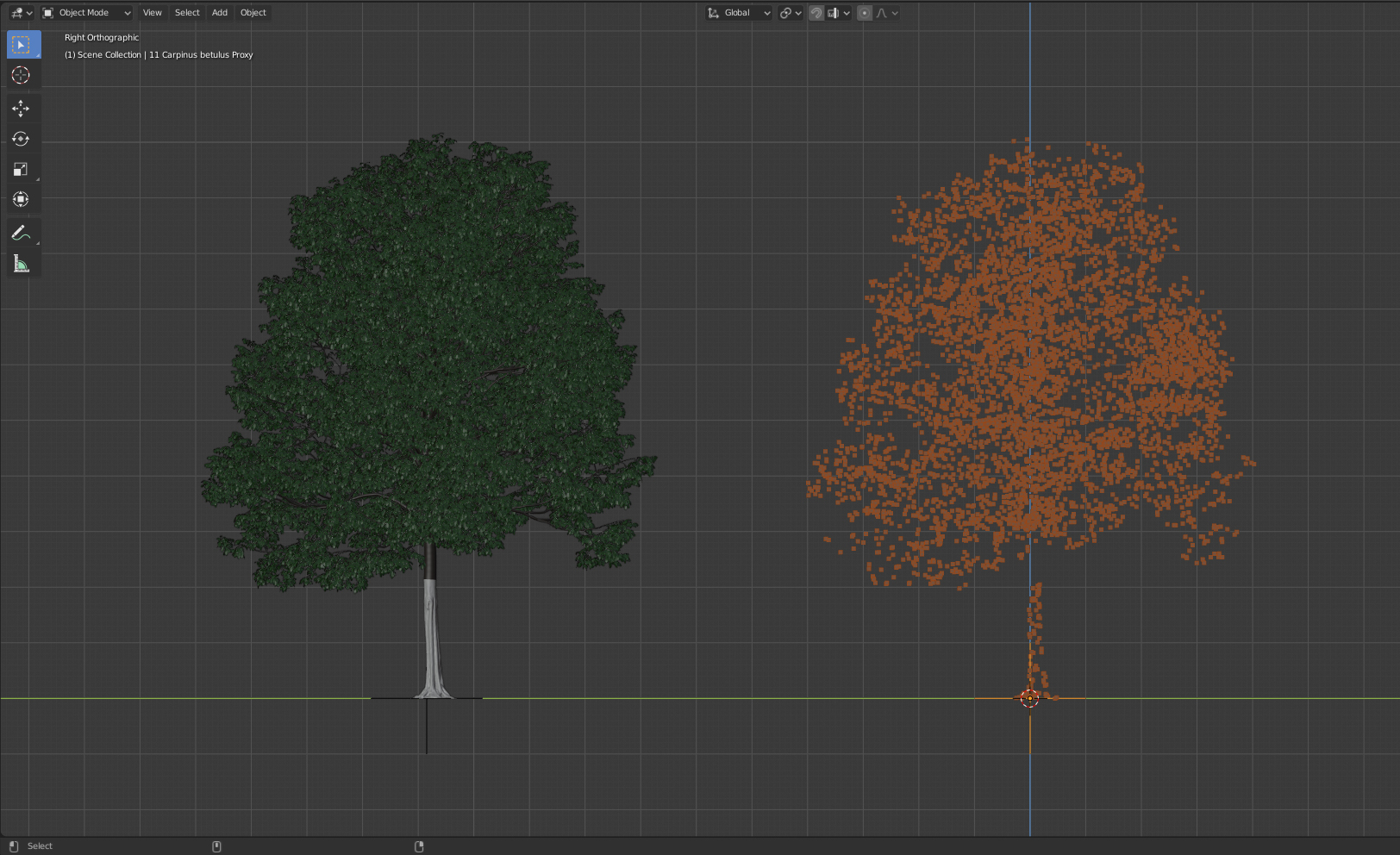Viewport: 1400px width, 855px height.
Task: Choose the Measure ruler tool
Action: click(x=22, y=264)
